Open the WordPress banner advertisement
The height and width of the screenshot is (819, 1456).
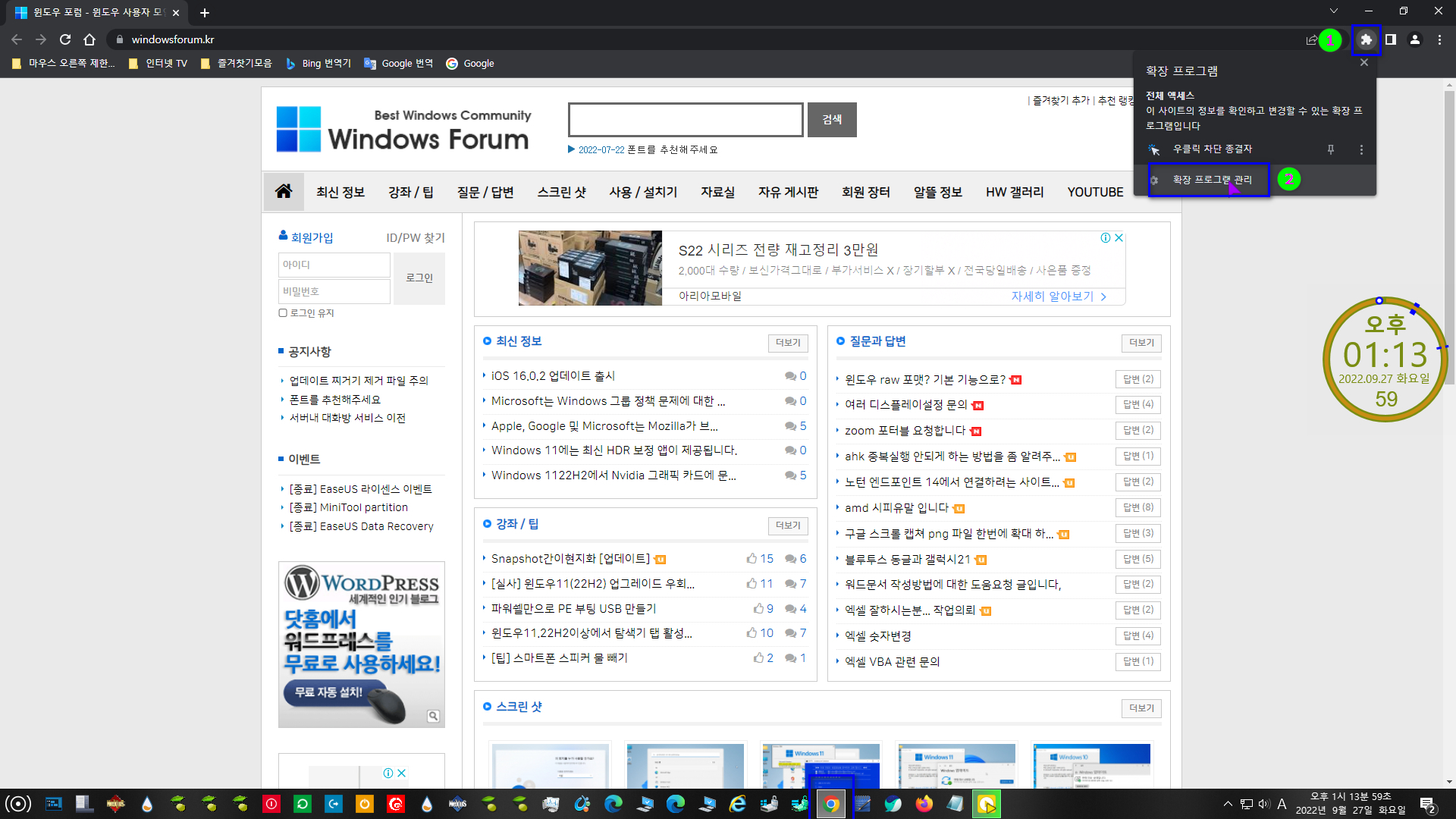click(x=362, y=645)
